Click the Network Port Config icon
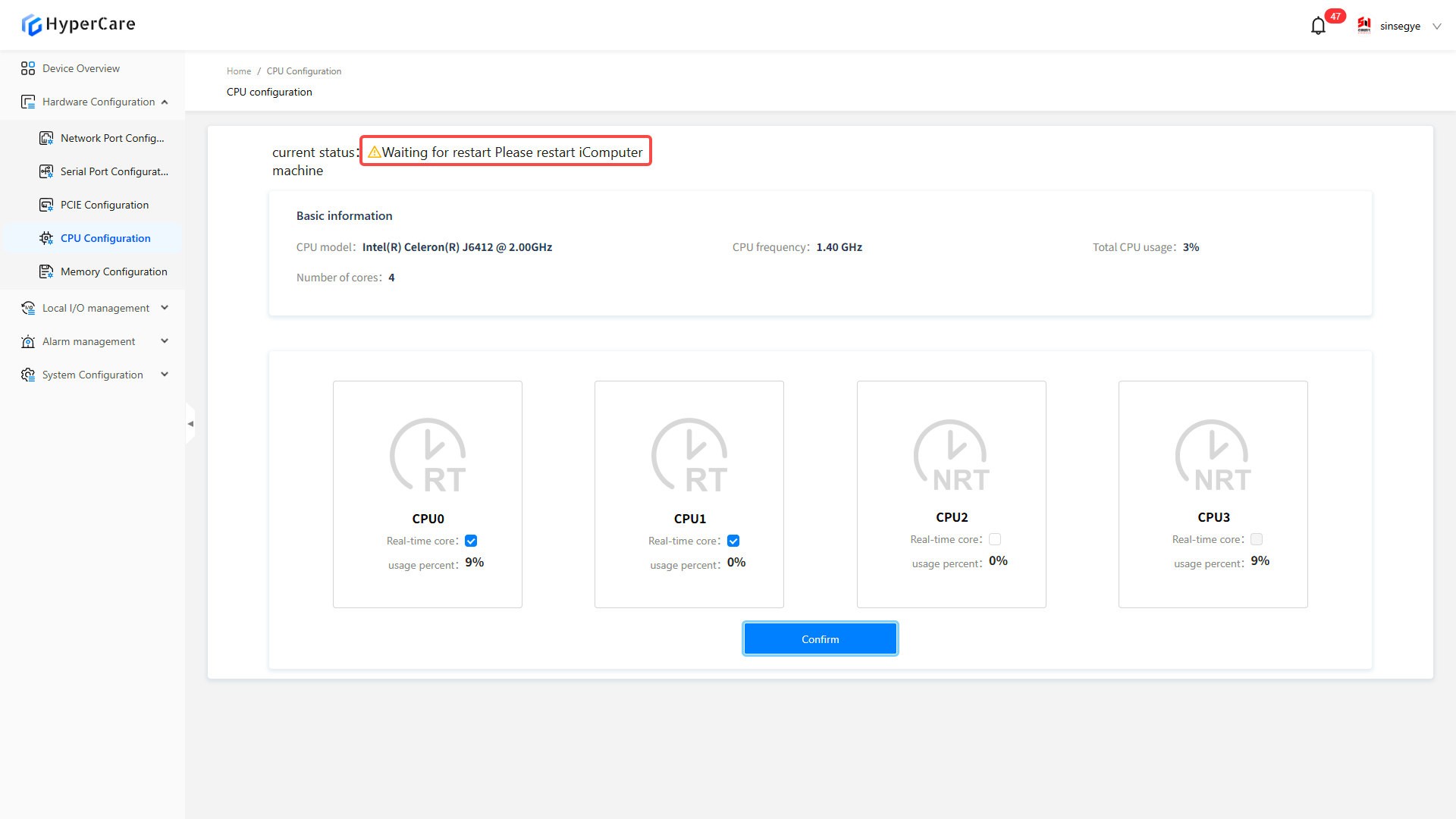 pyautogui.click(x=46, y=138)
